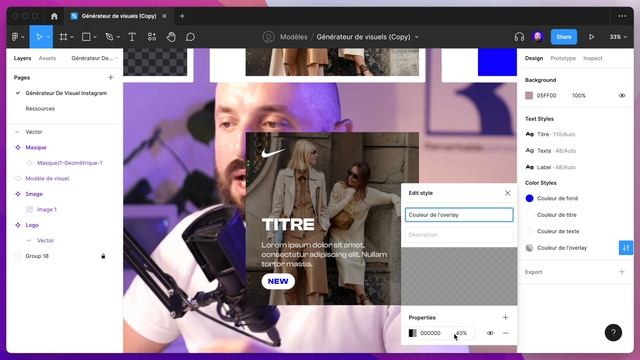
Task: Open the 33% zoom dropdown
Action: pos(618,37)
